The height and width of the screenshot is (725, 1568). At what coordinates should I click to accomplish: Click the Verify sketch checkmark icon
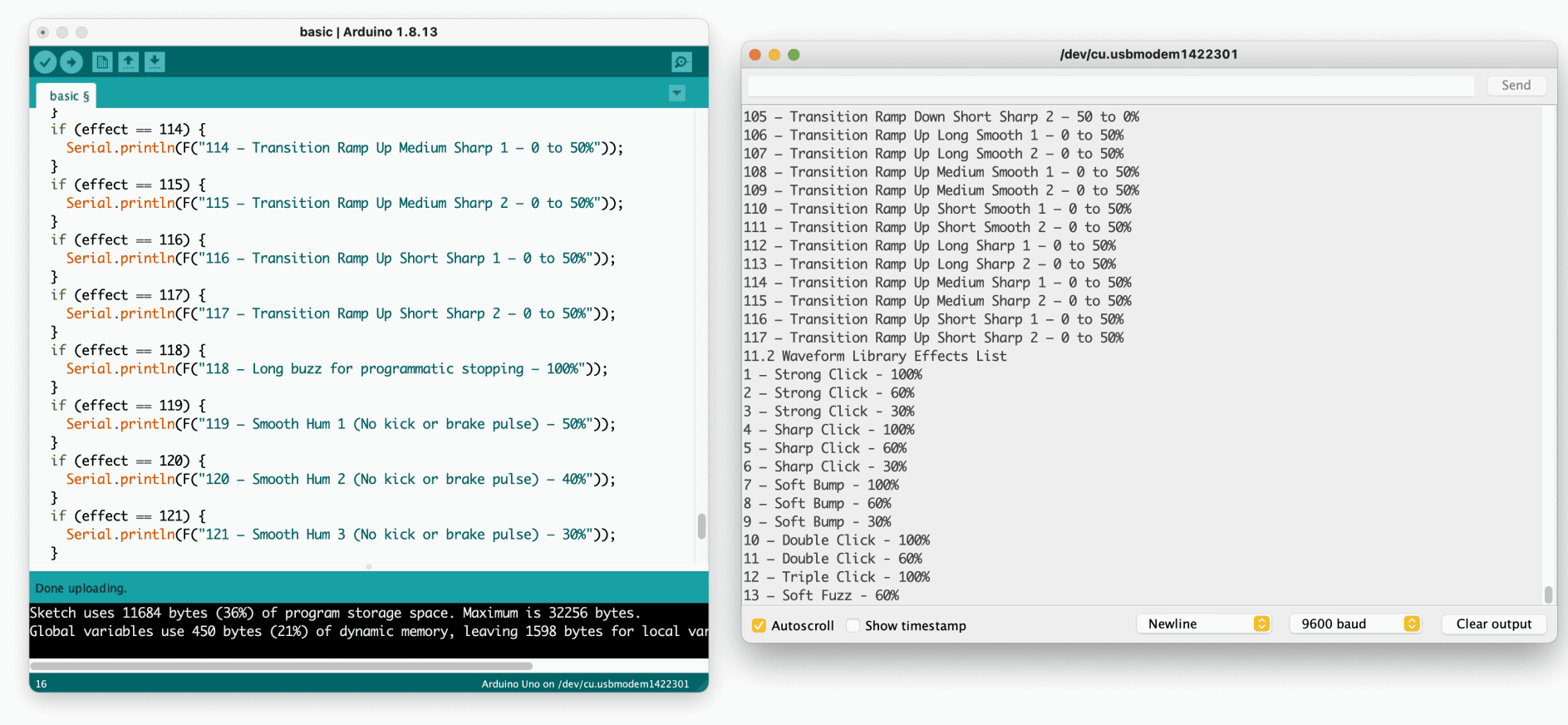tap(45, 62)
